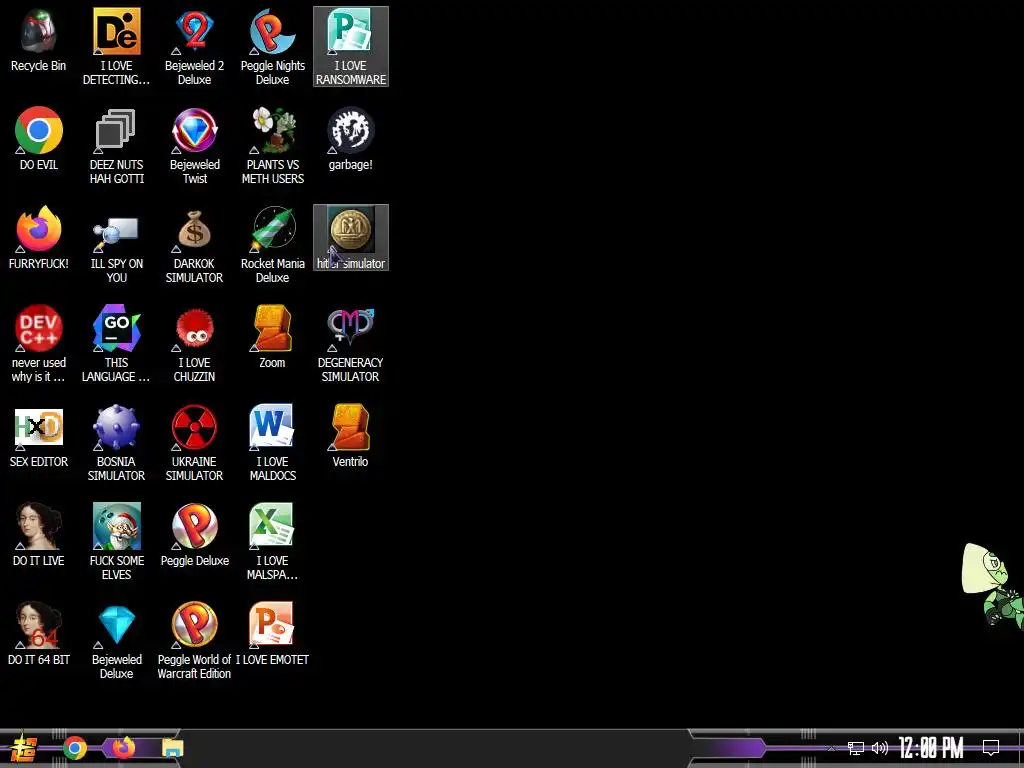
Task: Launch the BOSNIA SIMULATOR mine icon
Action: (116, 443)
